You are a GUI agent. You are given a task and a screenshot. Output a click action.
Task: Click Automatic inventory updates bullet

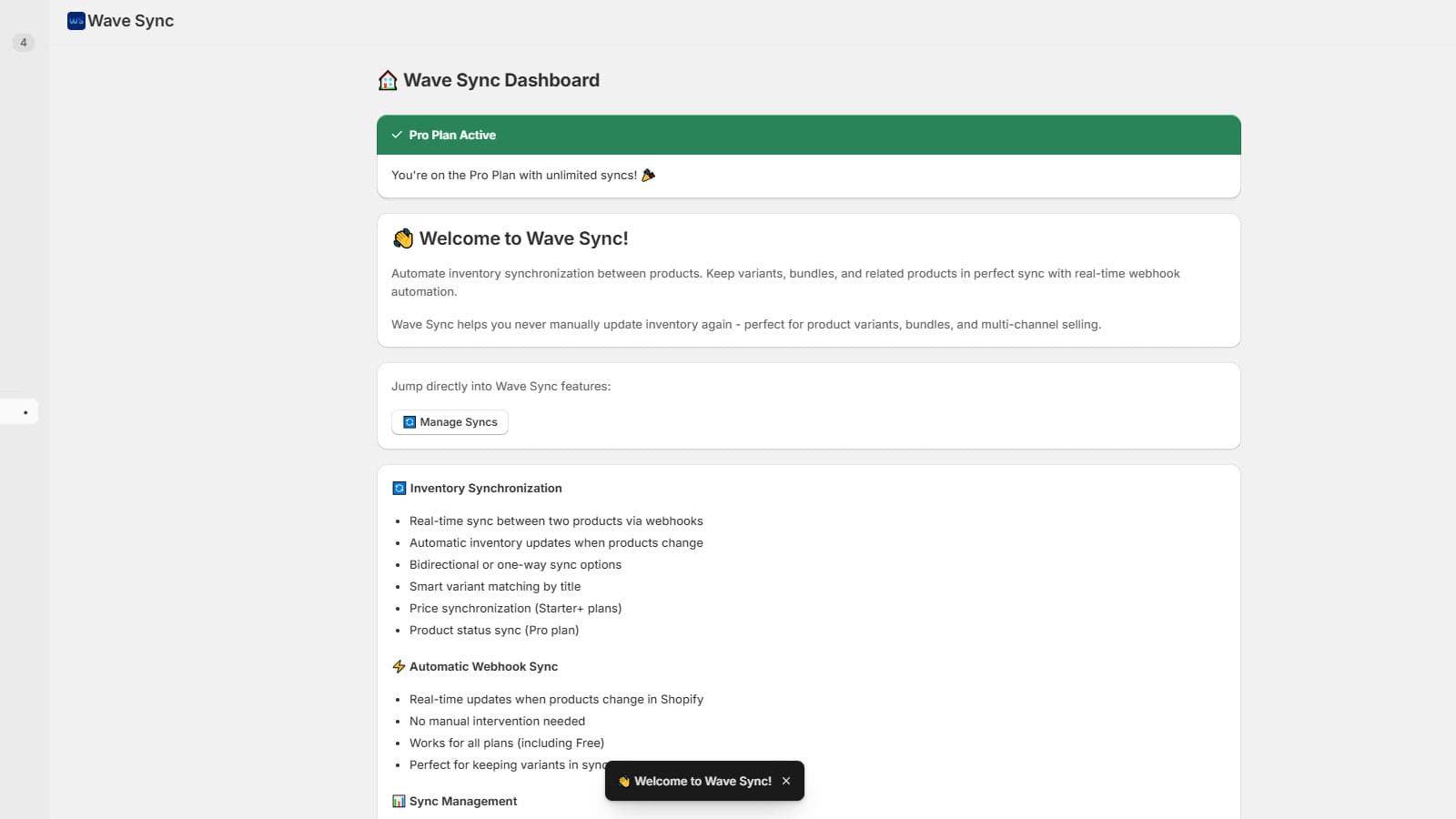click(x=556, y=543)
